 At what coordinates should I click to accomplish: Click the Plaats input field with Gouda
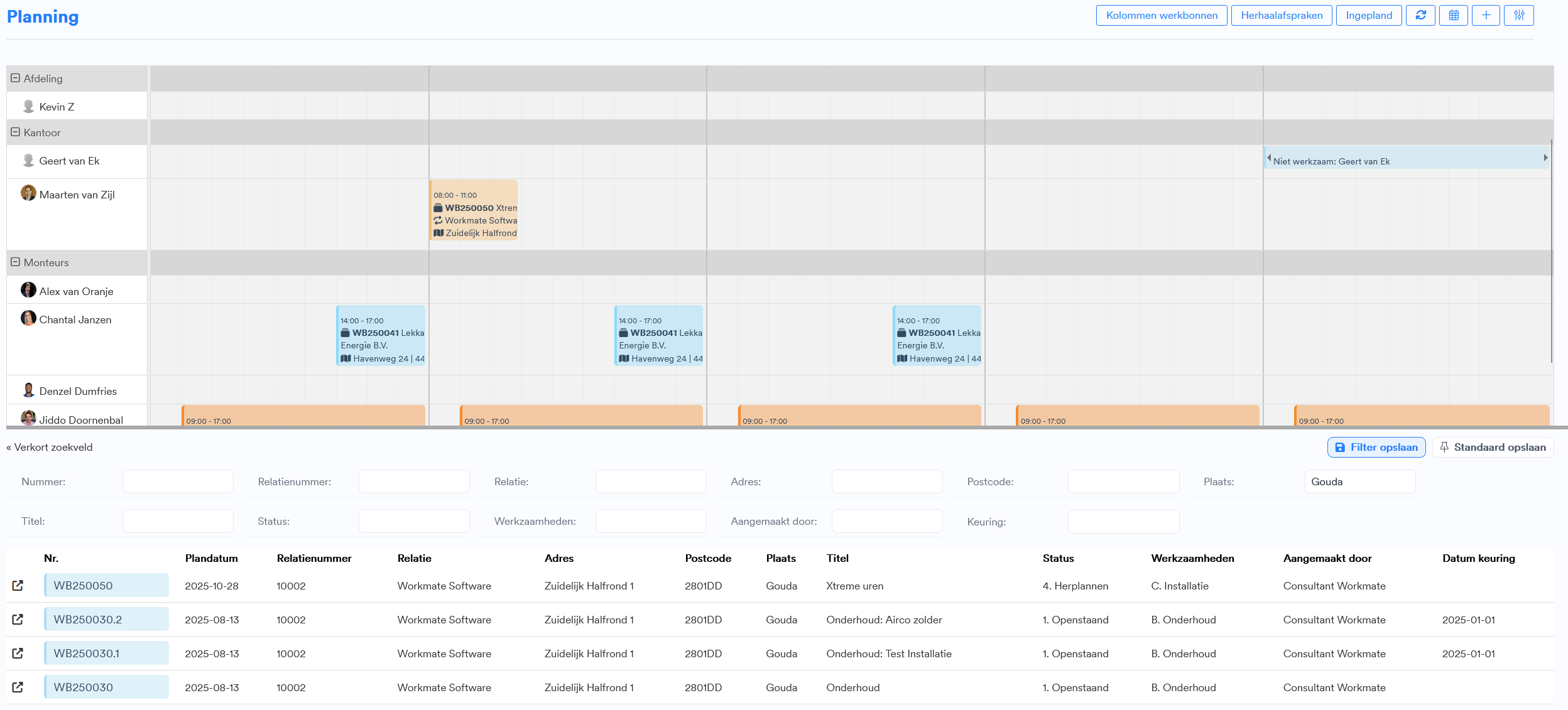pos(1359,481)
